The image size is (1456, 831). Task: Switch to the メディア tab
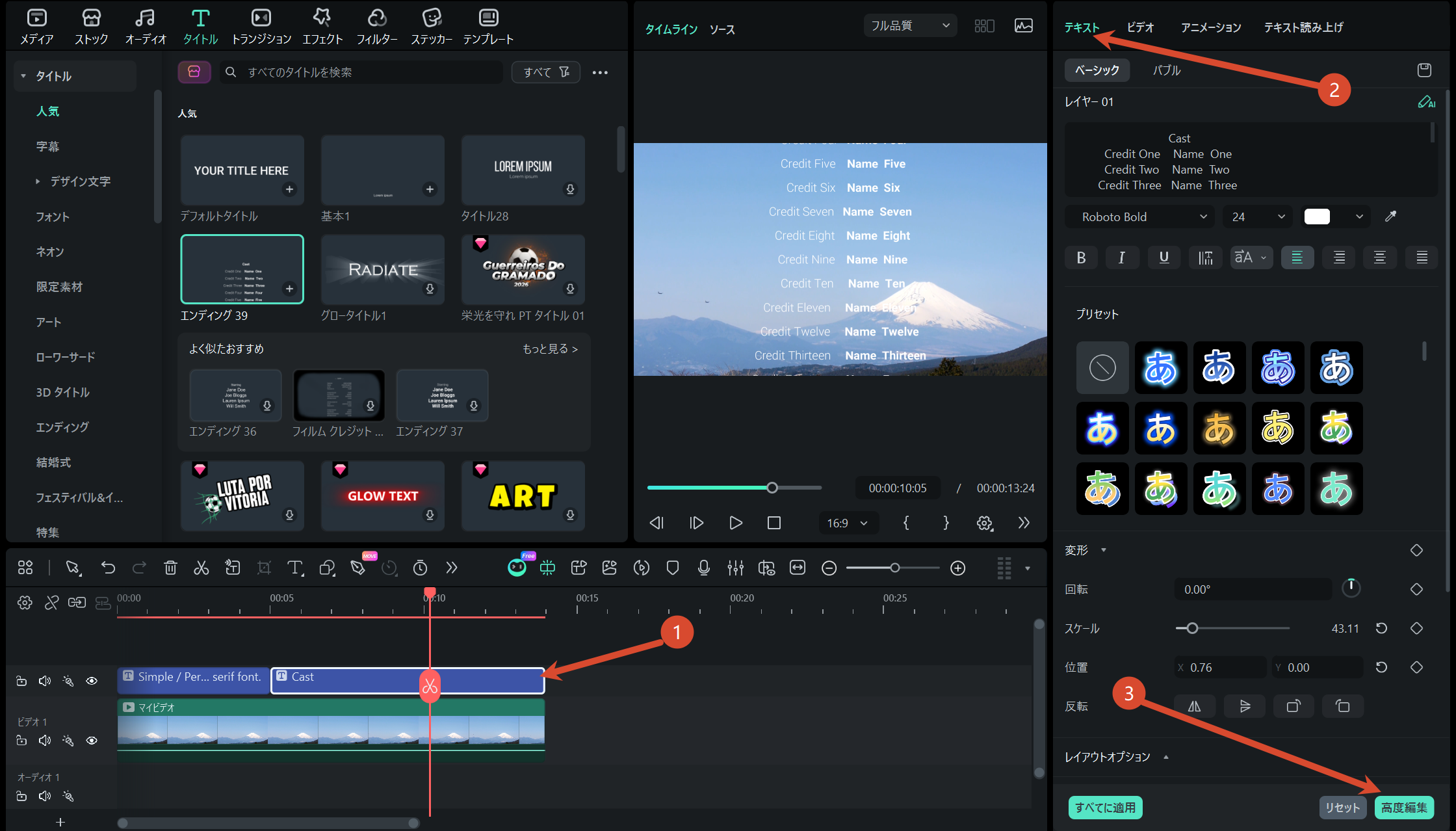click(x=37, y=27)
